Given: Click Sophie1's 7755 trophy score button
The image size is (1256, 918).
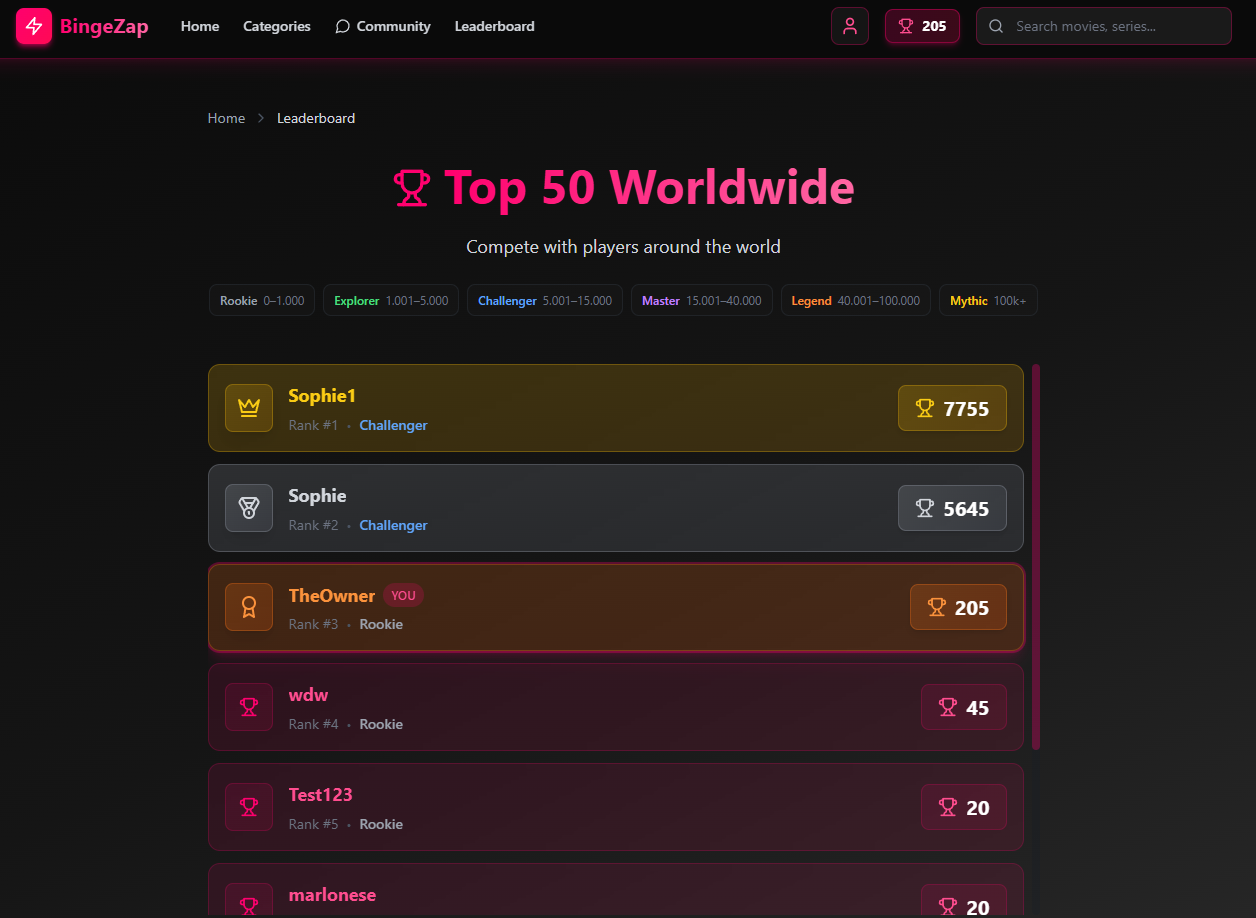Looking at the screenshot, I should click(x=952, y=408).
